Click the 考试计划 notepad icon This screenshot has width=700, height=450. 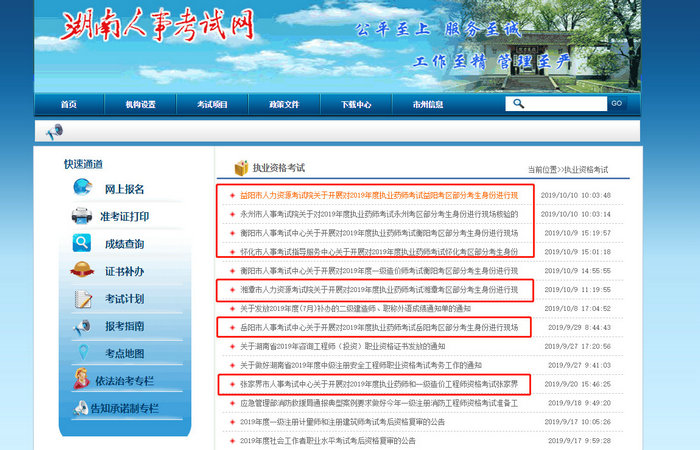coord(82,298)
